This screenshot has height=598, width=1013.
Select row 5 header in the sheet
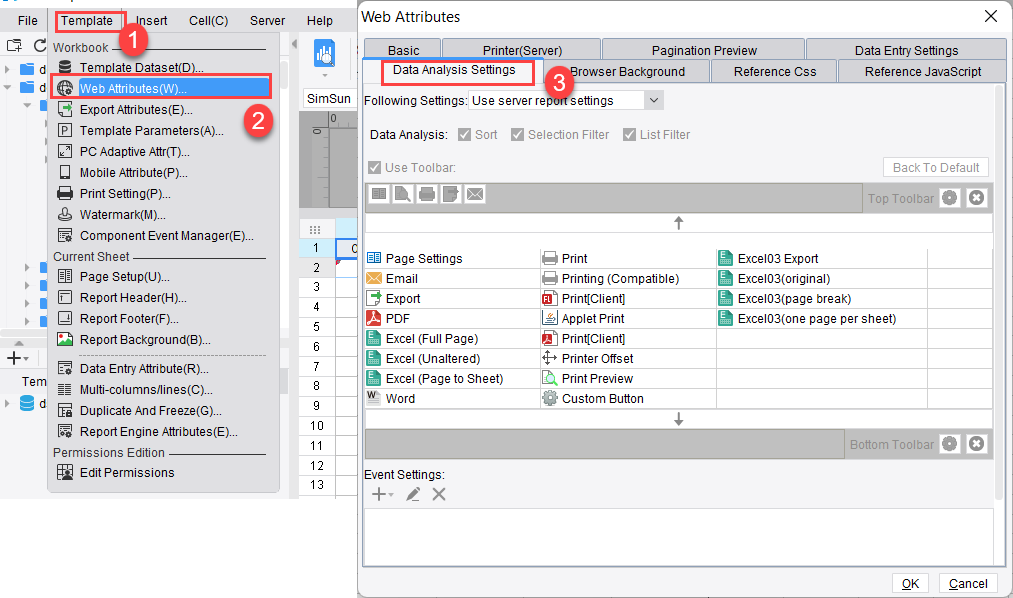coord(316,325)
